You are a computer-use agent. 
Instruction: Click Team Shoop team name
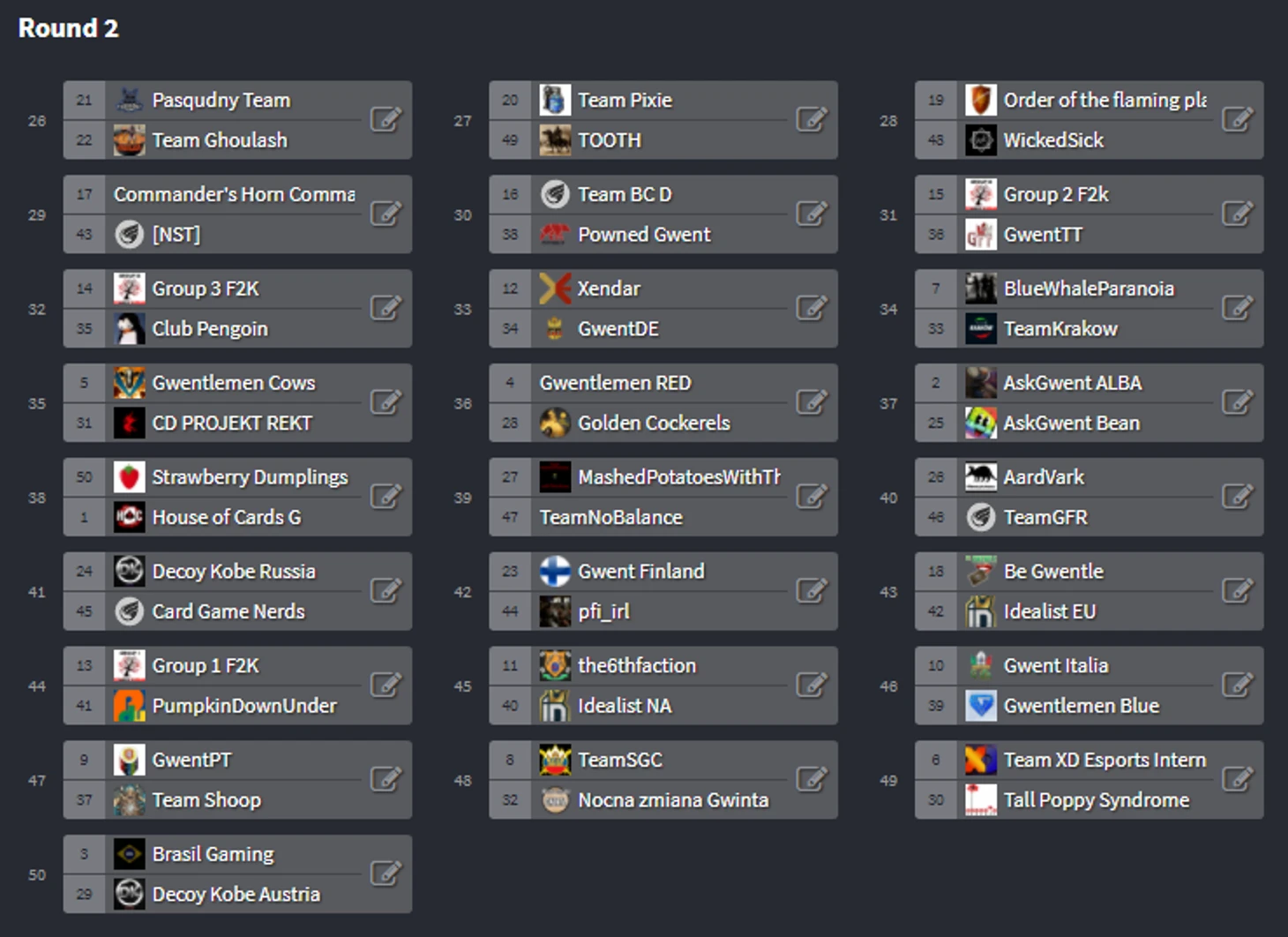point(206,801)
